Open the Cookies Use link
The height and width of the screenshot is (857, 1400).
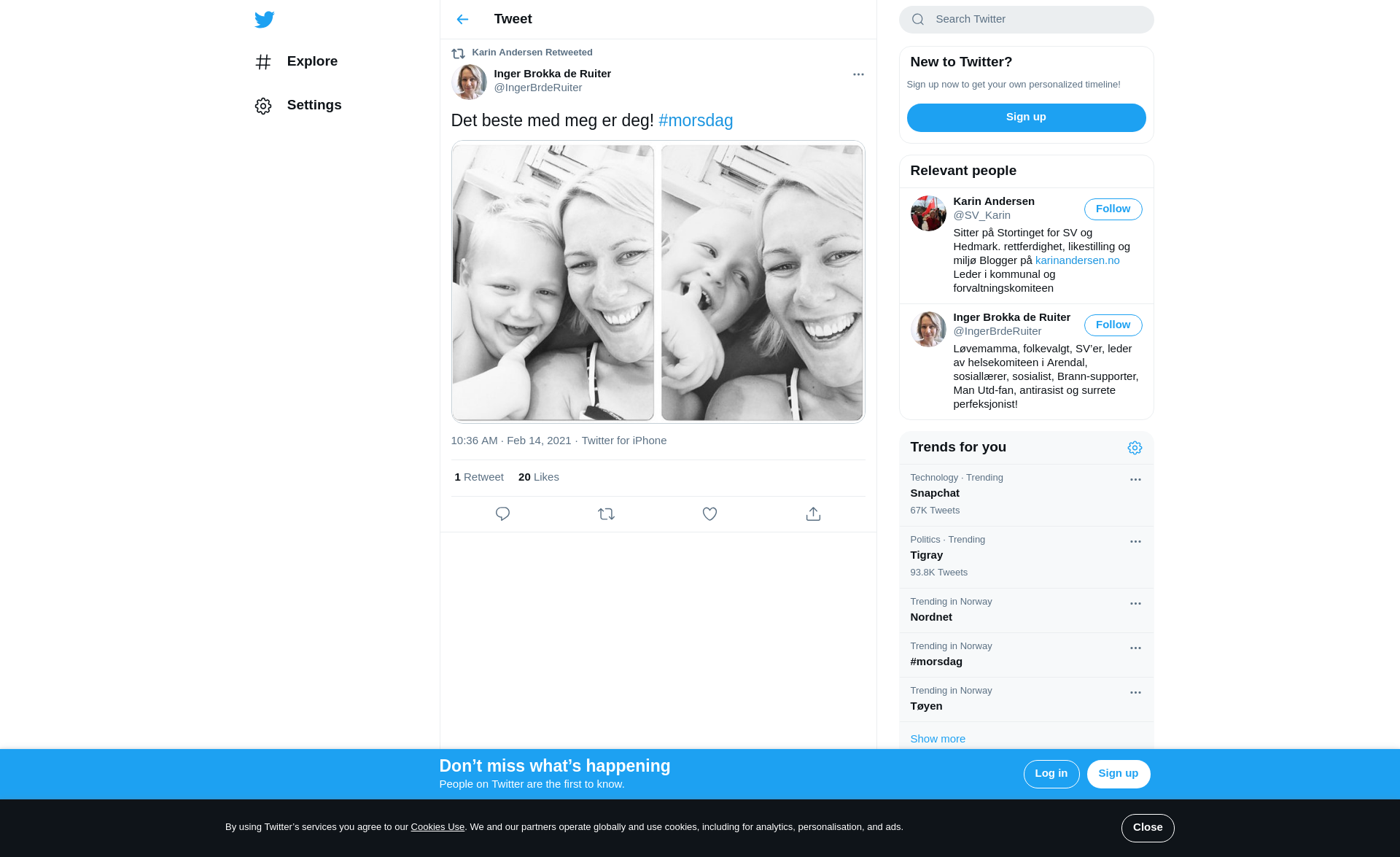coord(437,827)
